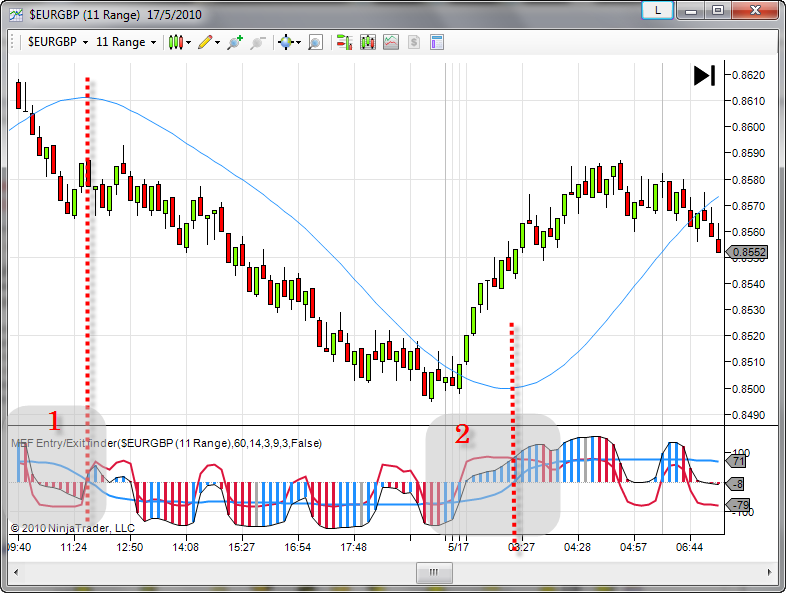Click the NinjaTrader chart window title icon
The width and height of the screenshot is (786, 593).
(16, 15)
